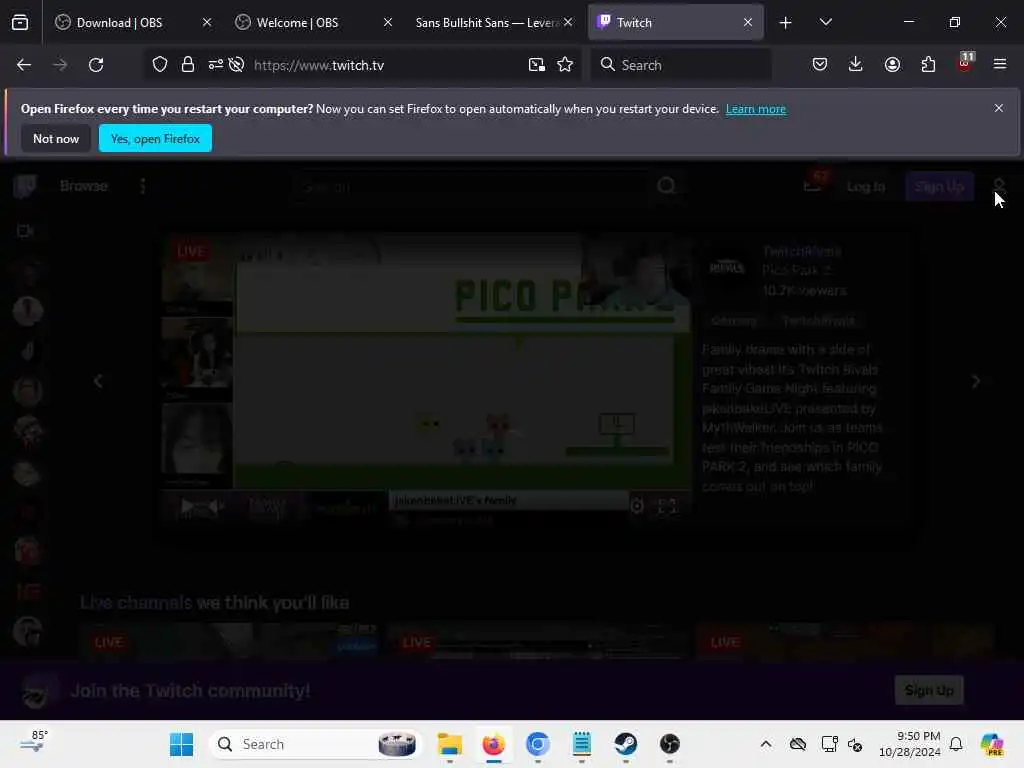Reload the current page
This screenshot has width=1024, height=768.
click(x=96, y=65)
